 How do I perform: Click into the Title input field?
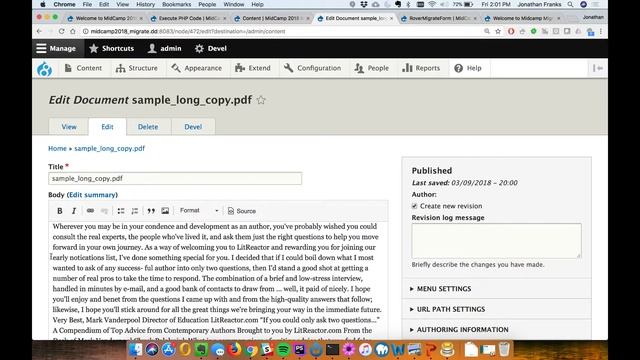[175, 178]
